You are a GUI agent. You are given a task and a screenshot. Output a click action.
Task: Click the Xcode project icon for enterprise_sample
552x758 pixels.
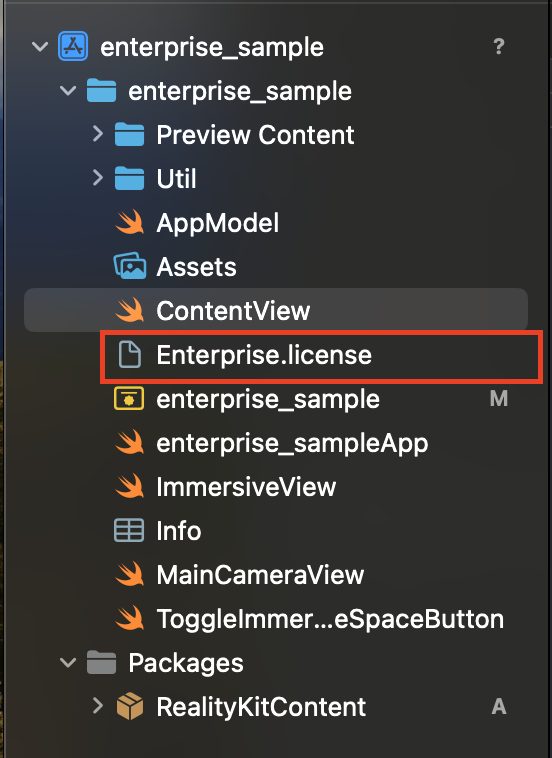click(73, 46)
